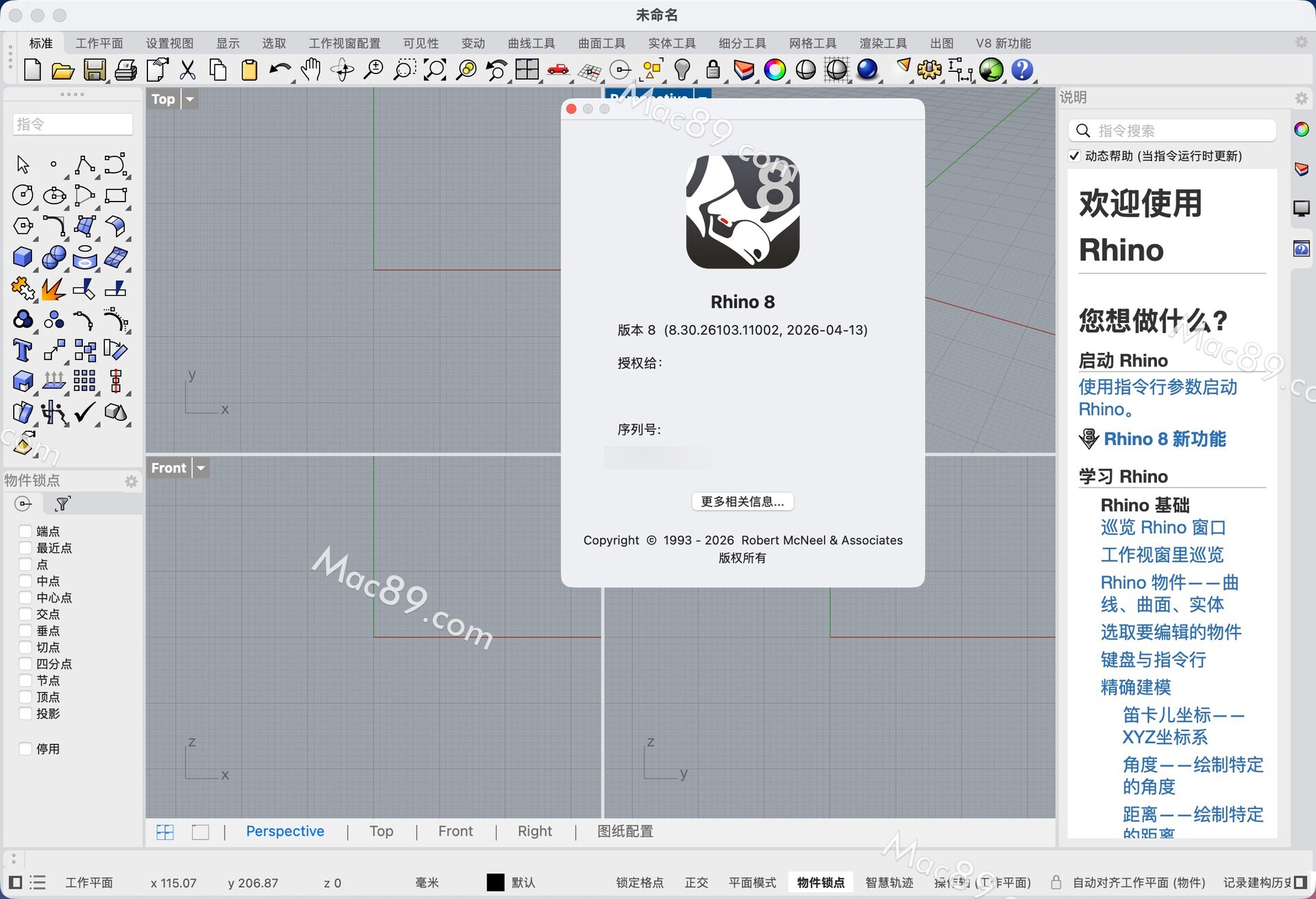Click the 更多相关信息... button
This screenshot has height=899, width=1316.
[x=742, y=501]
